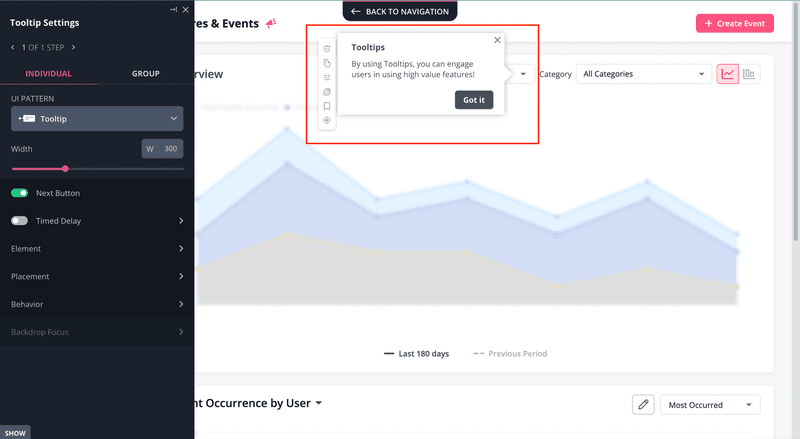
Task: Click the trash icon beside the tooltip
Action: 327,48
